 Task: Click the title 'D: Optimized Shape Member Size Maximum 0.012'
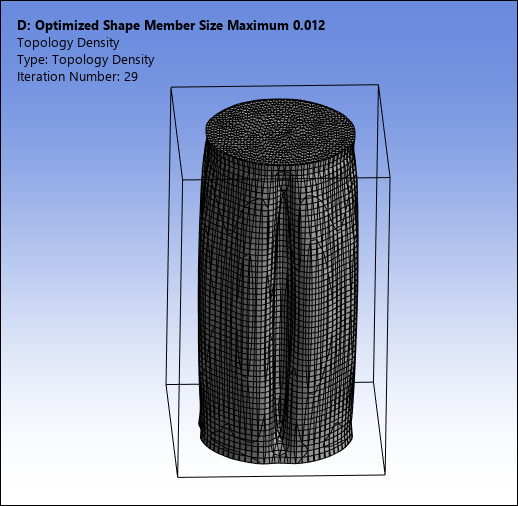[x=171, y=26]
